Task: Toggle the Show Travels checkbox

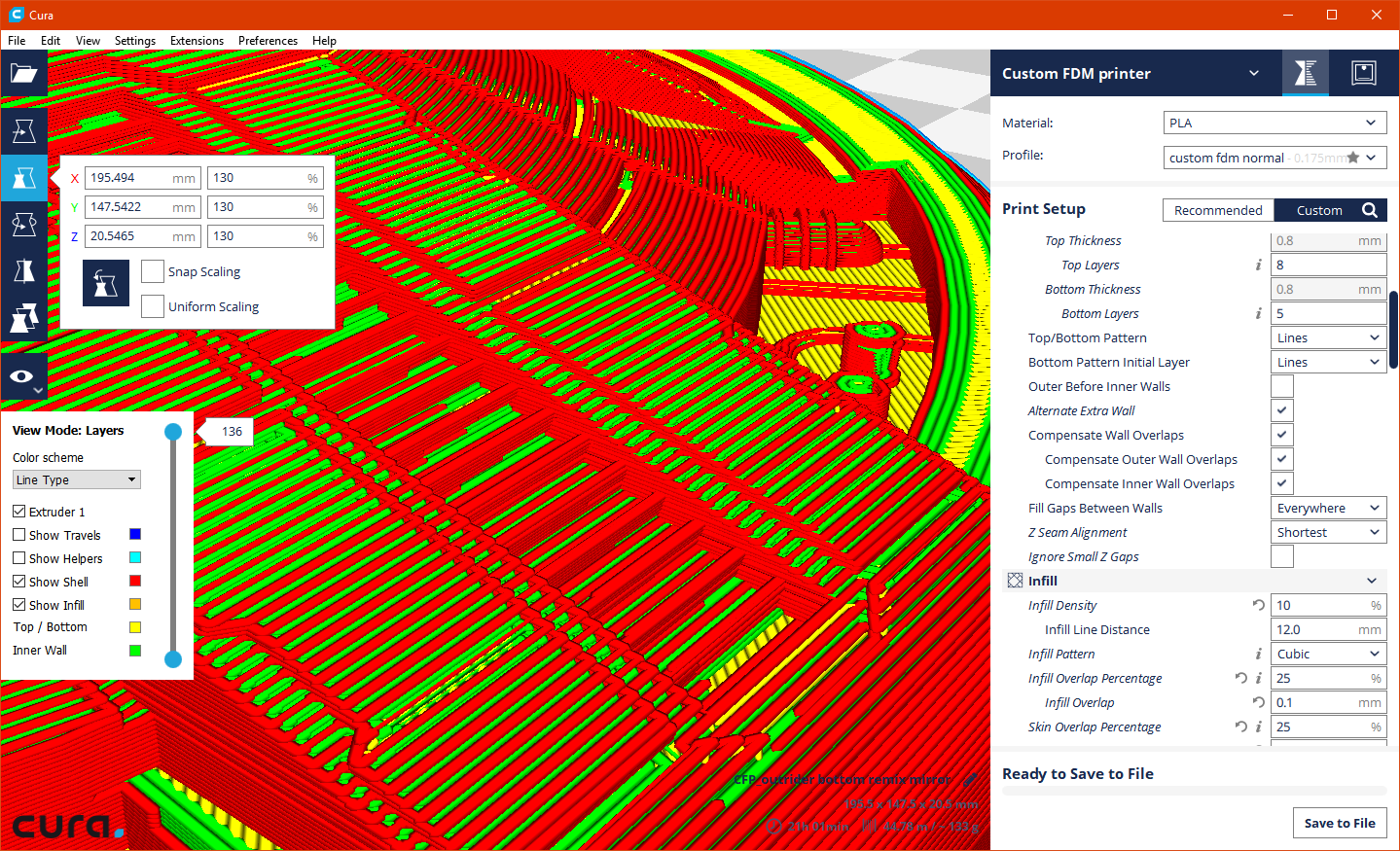Action: click(19, 535)
